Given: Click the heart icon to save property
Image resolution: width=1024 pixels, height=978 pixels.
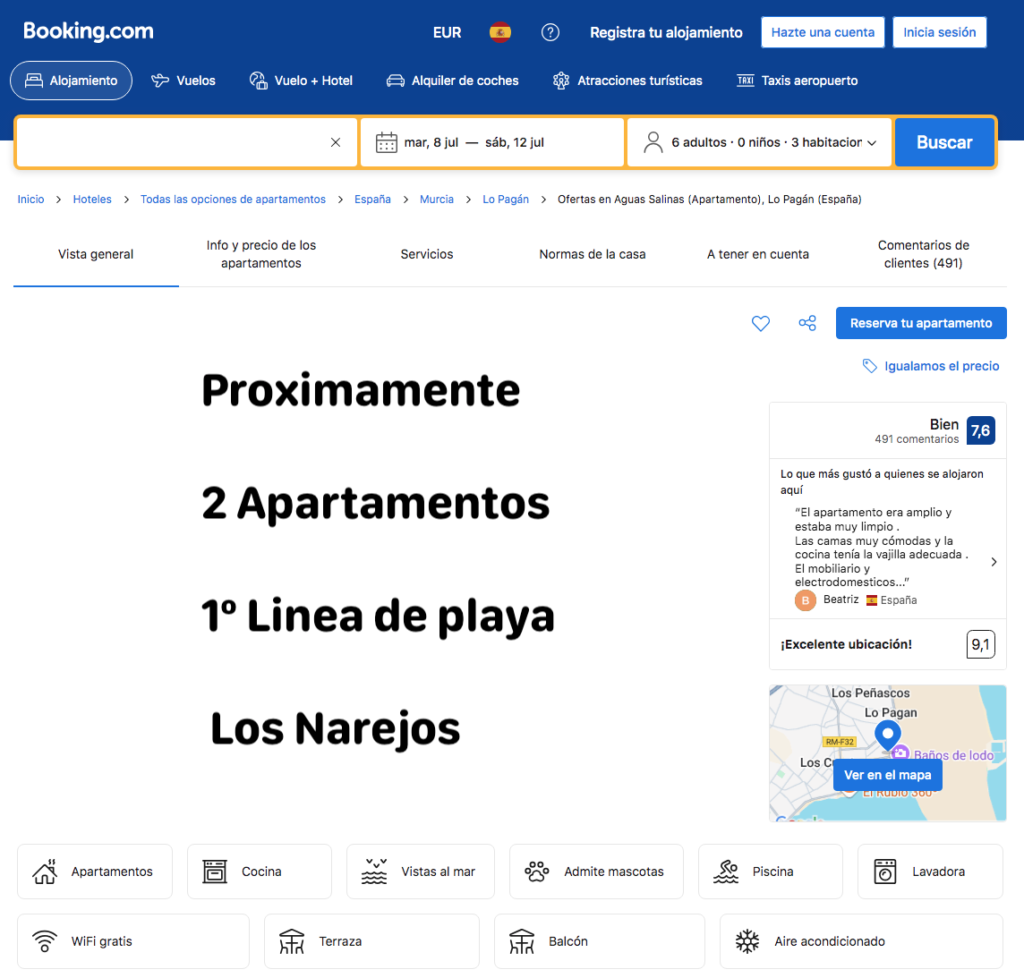Looking at the screenshot, I should point(761,323).
